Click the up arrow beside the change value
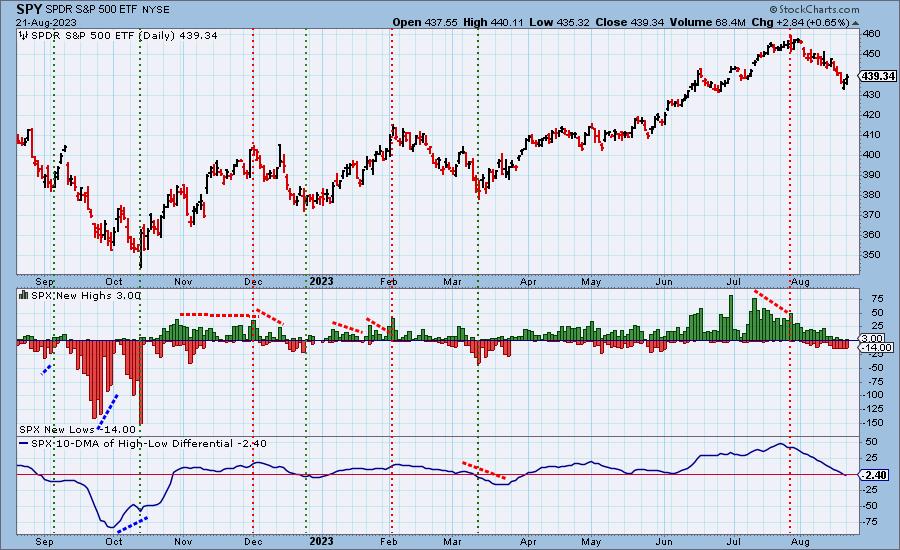This screenshot has height=550, width=900. coord(856,23)
